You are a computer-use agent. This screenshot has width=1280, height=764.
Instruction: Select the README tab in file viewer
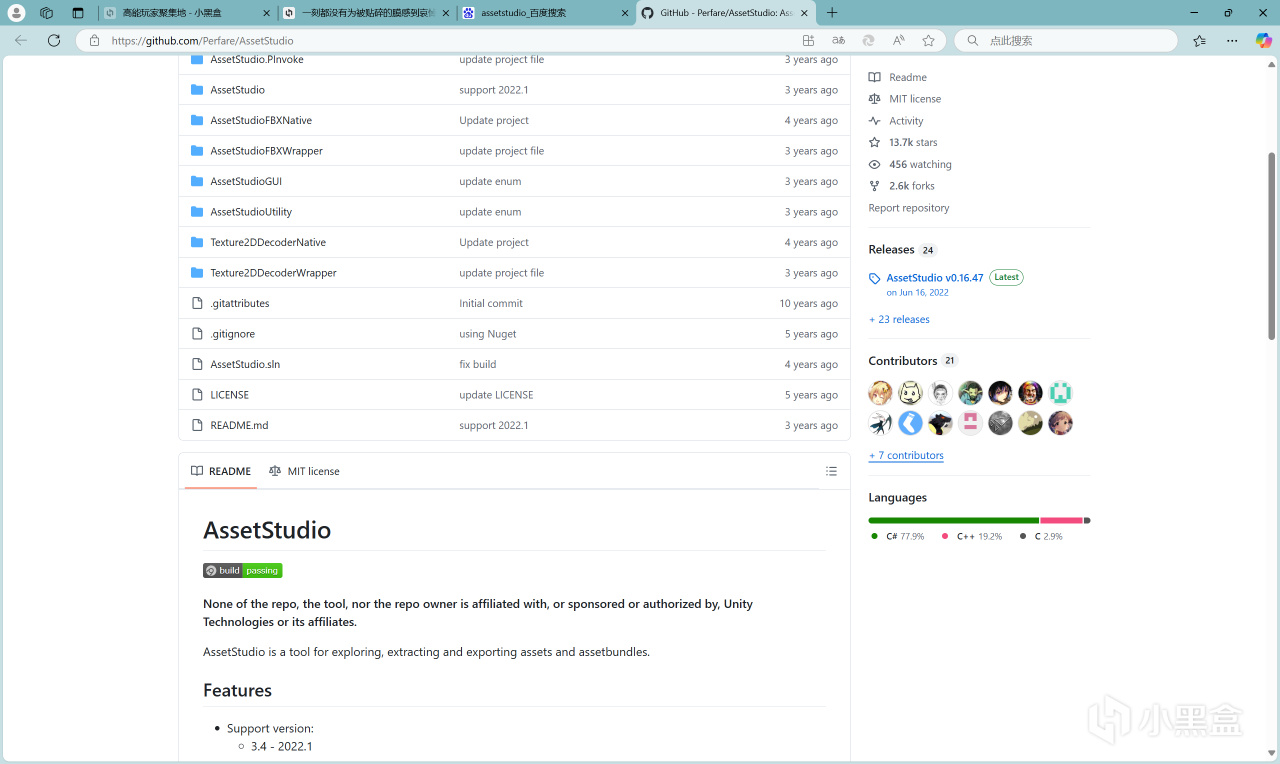coord(221,471)
